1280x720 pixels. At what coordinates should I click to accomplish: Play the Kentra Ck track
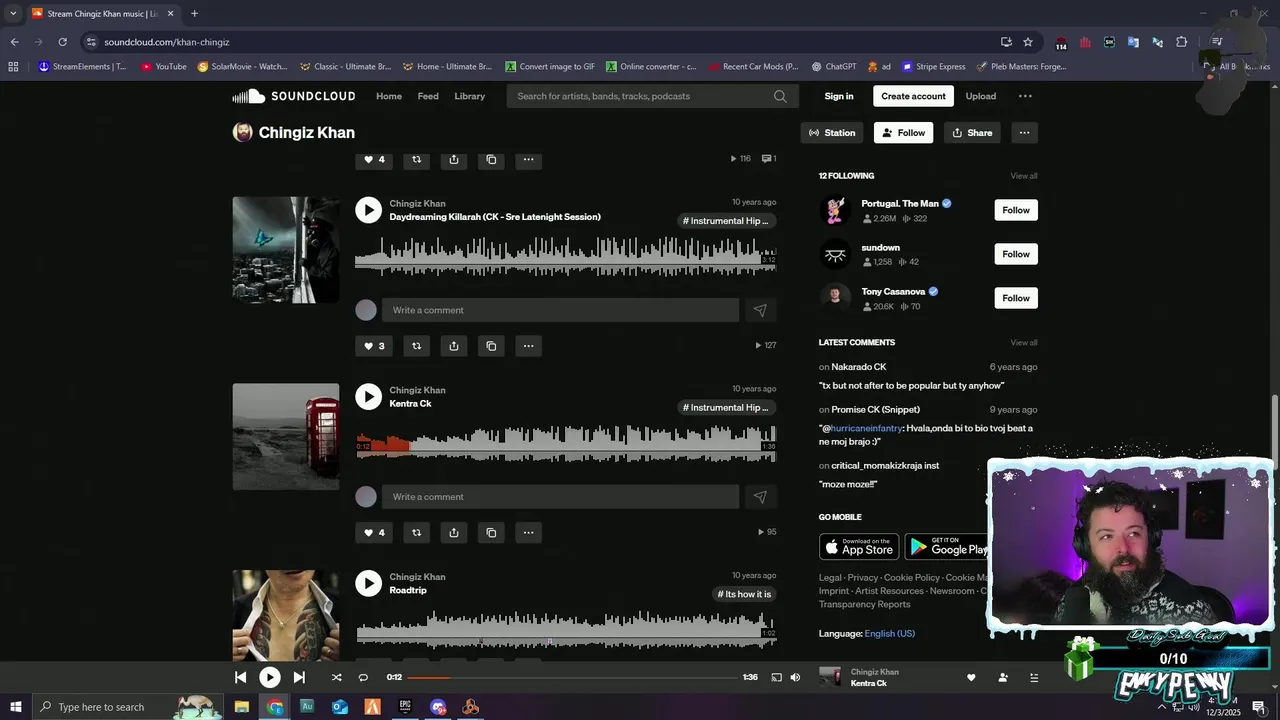[x=369, y=397]
